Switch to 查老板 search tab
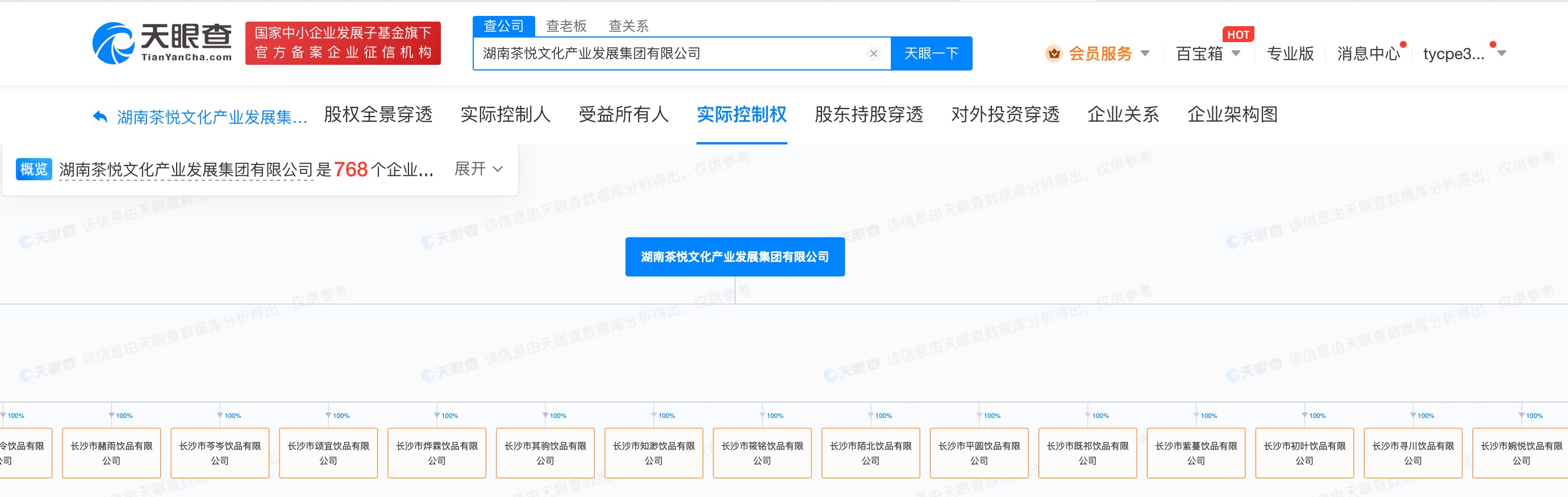 (566, 26)
